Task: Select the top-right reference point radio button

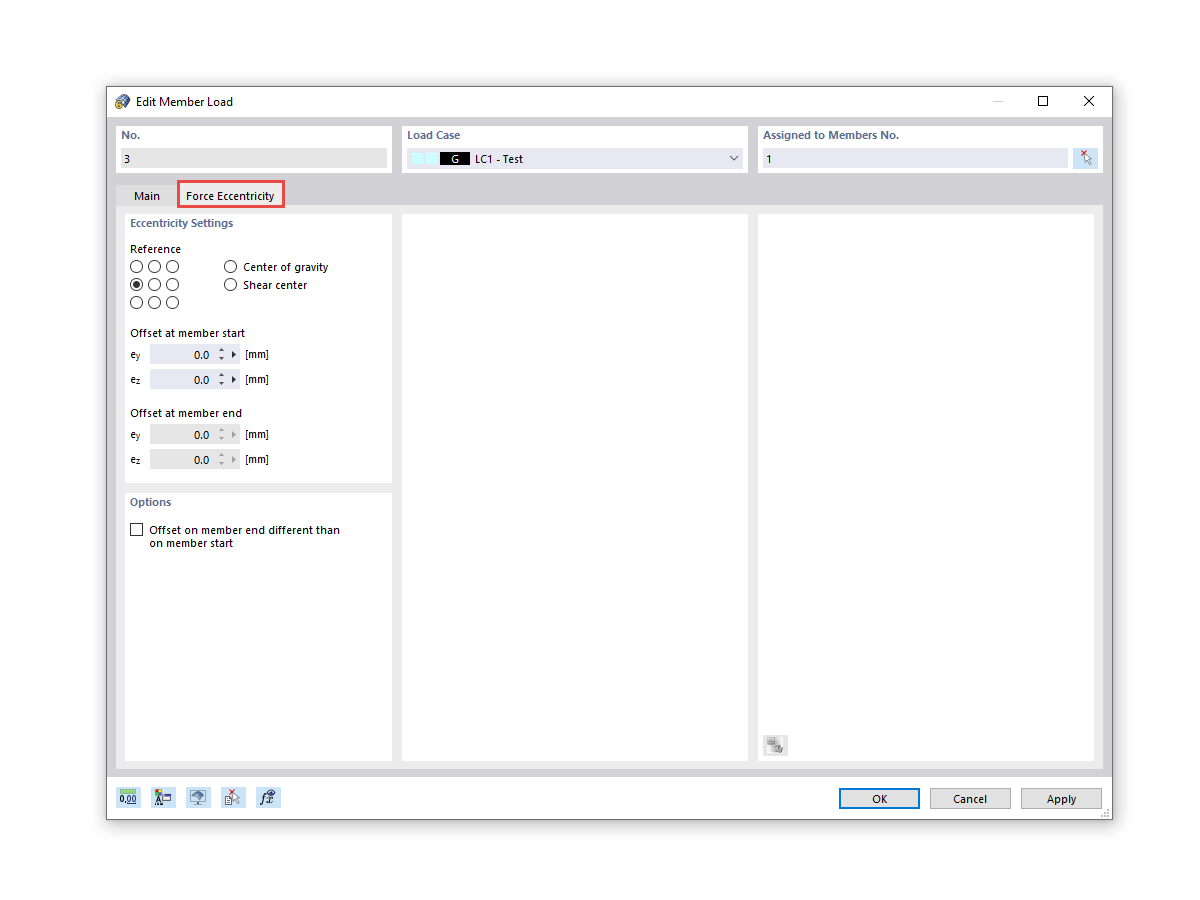Action: click(x=173, y=267)
